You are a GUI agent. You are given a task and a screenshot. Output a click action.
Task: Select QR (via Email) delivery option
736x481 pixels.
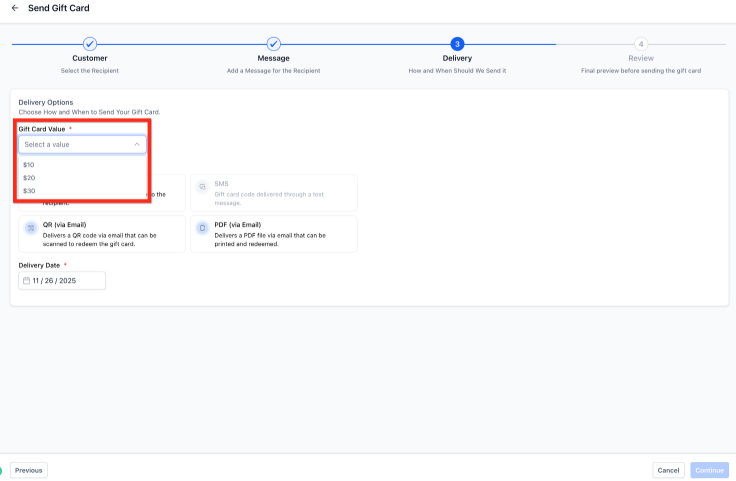(x=102, y=234)
